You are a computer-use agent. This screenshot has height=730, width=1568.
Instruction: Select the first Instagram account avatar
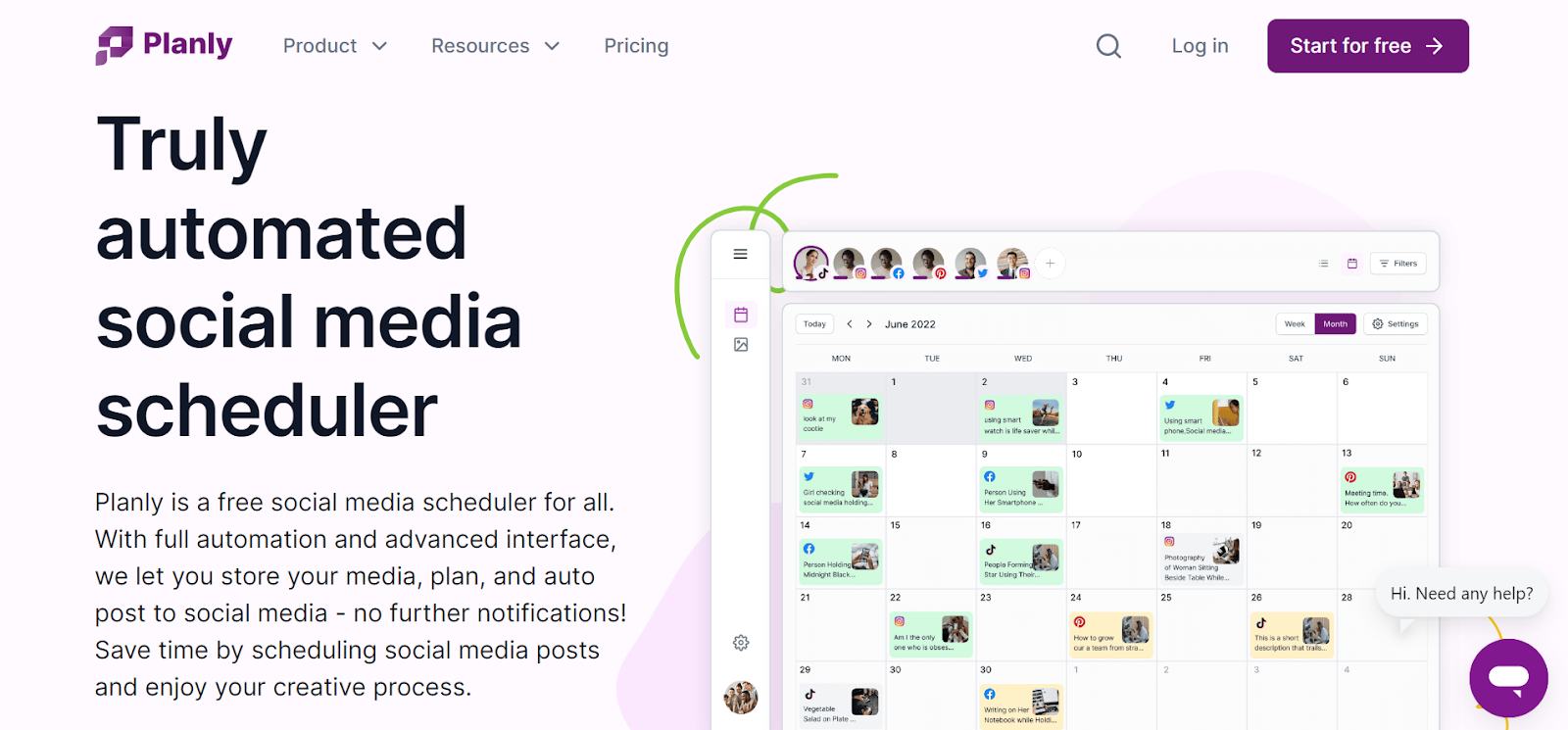click(850, 264)
